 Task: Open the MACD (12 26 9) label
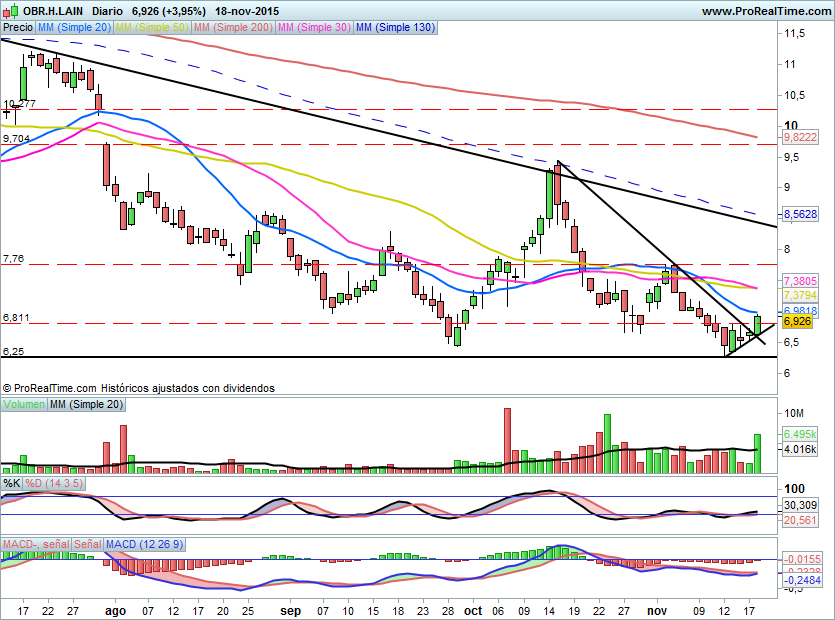tap(147, 544)
